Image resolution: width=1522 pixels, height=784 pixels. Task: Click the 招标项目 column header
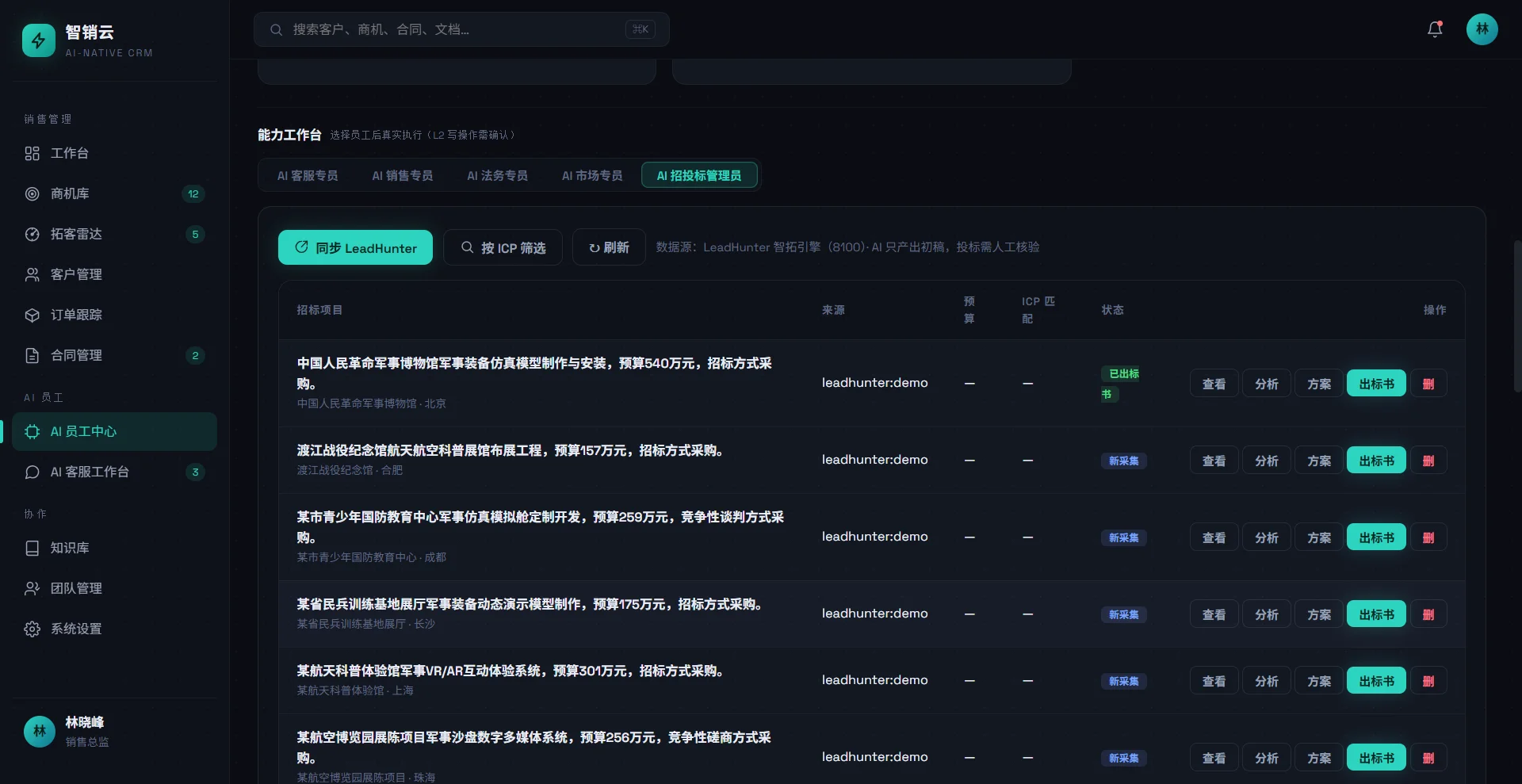click(319, 310)
